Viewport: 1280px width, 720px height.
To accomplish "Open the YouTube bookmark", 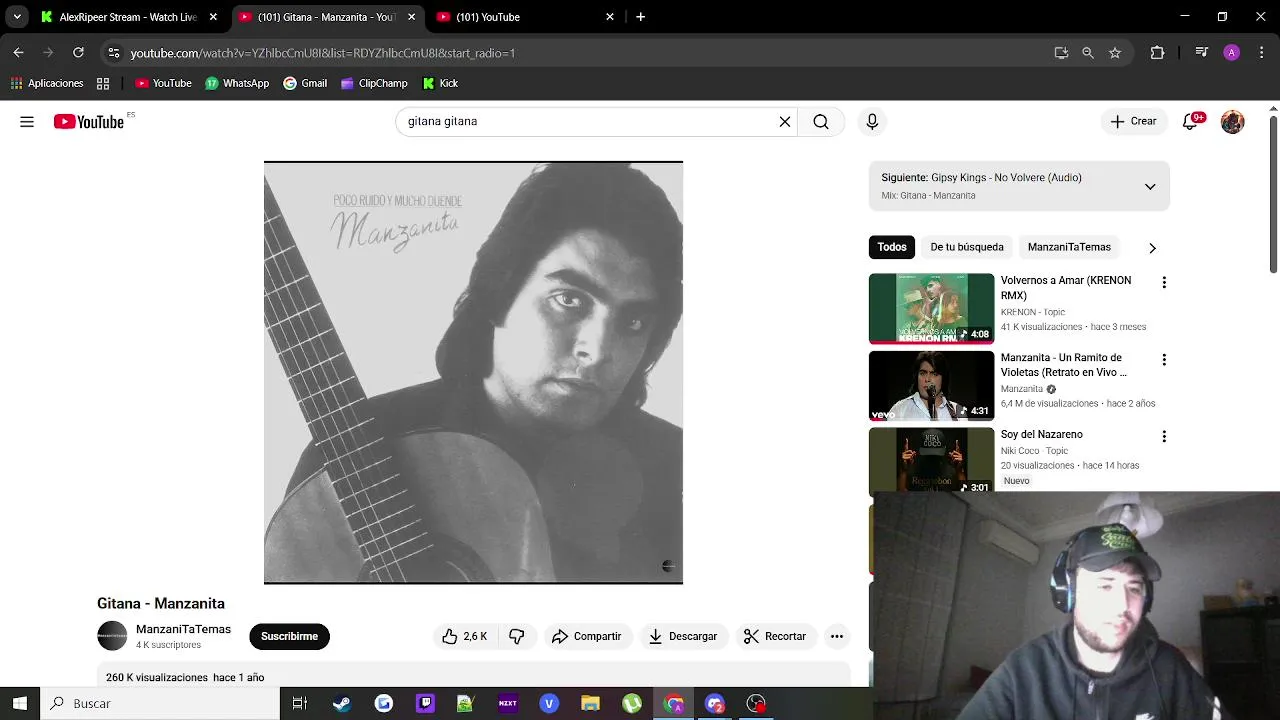I will click(163, 83).
